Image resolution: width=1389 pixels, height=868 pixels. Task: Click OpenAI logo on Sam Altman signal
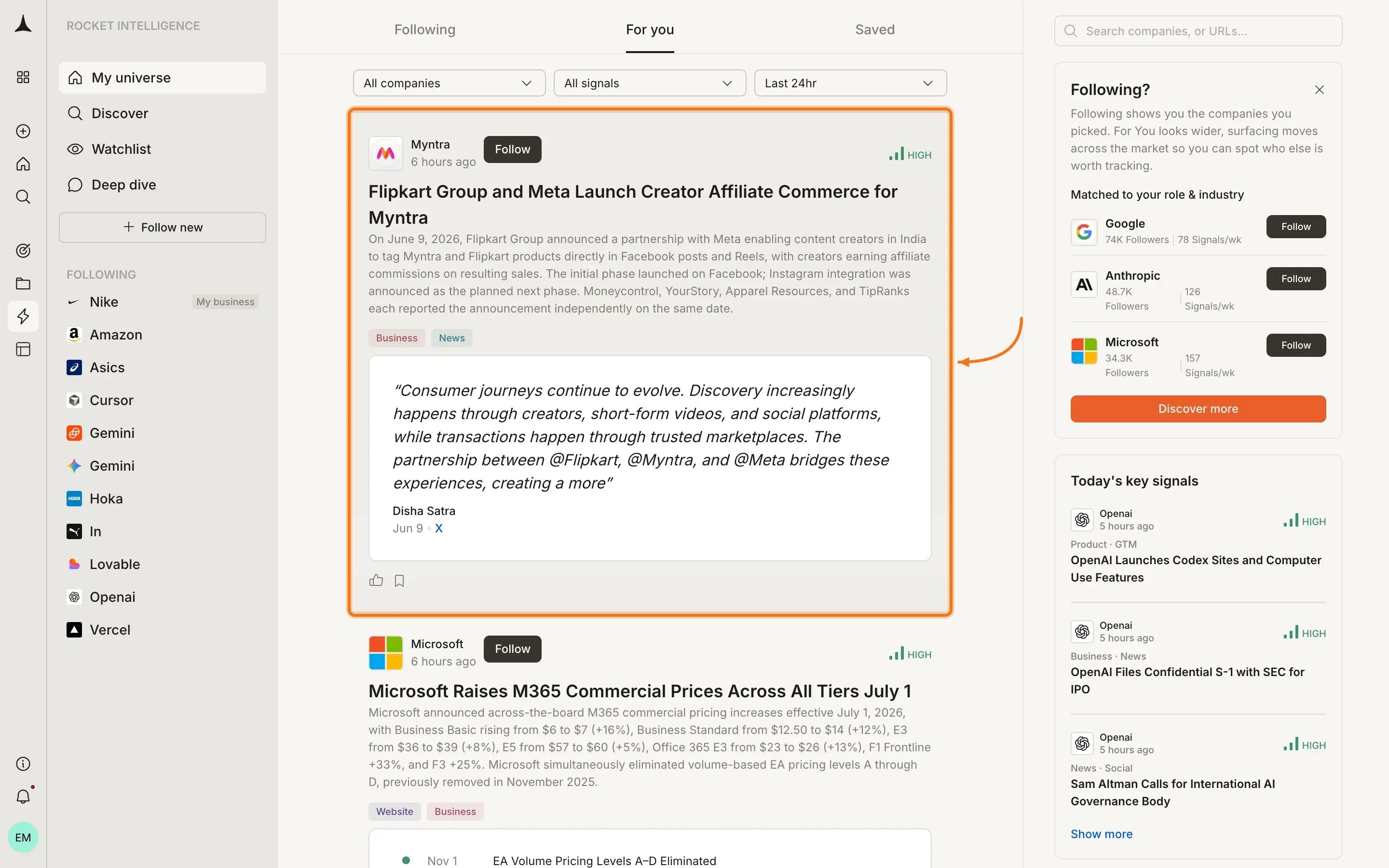(x=1082, y=744)
